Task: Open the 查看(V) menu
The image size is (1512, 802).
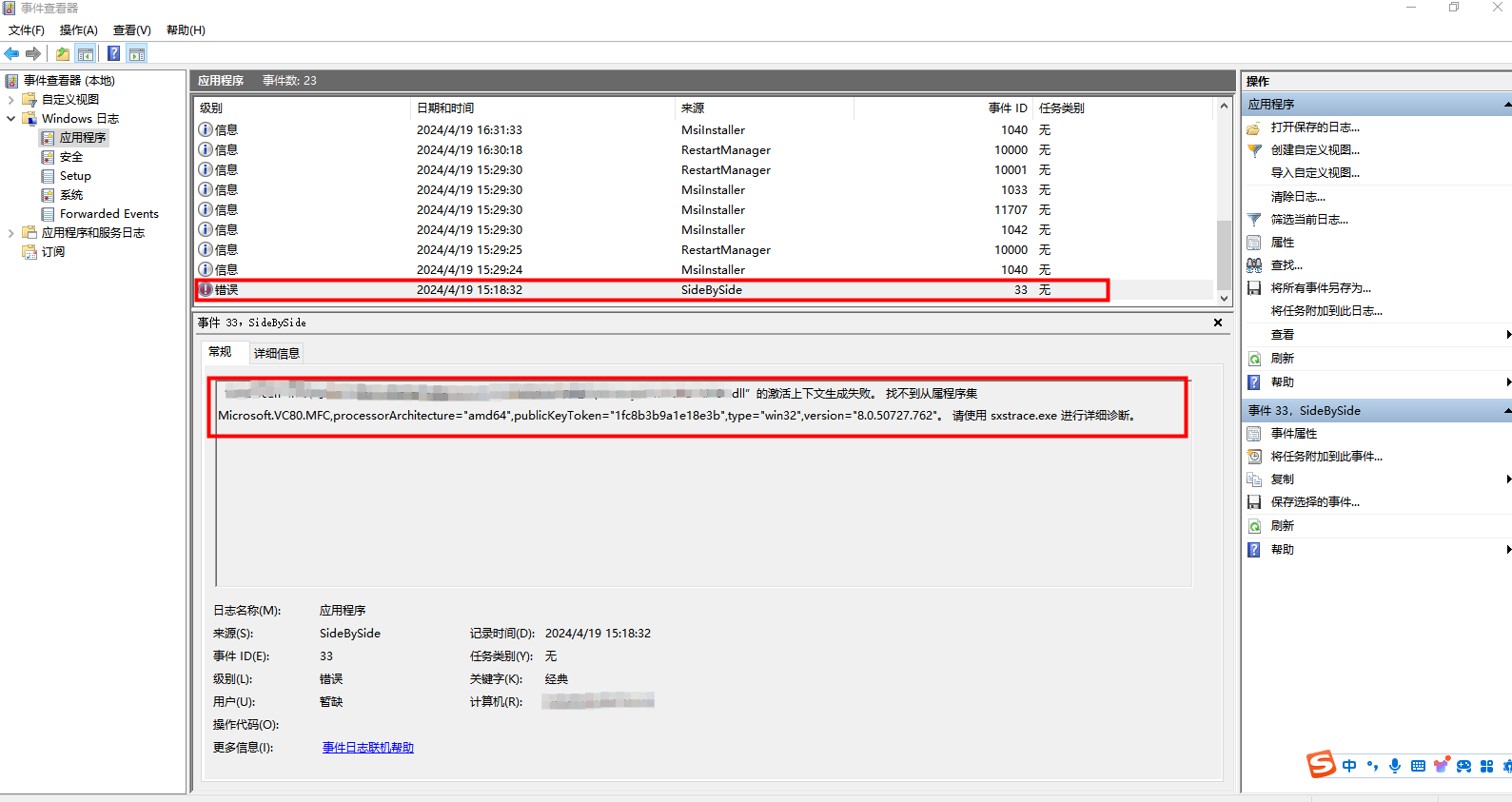Action: click(132, 30)
